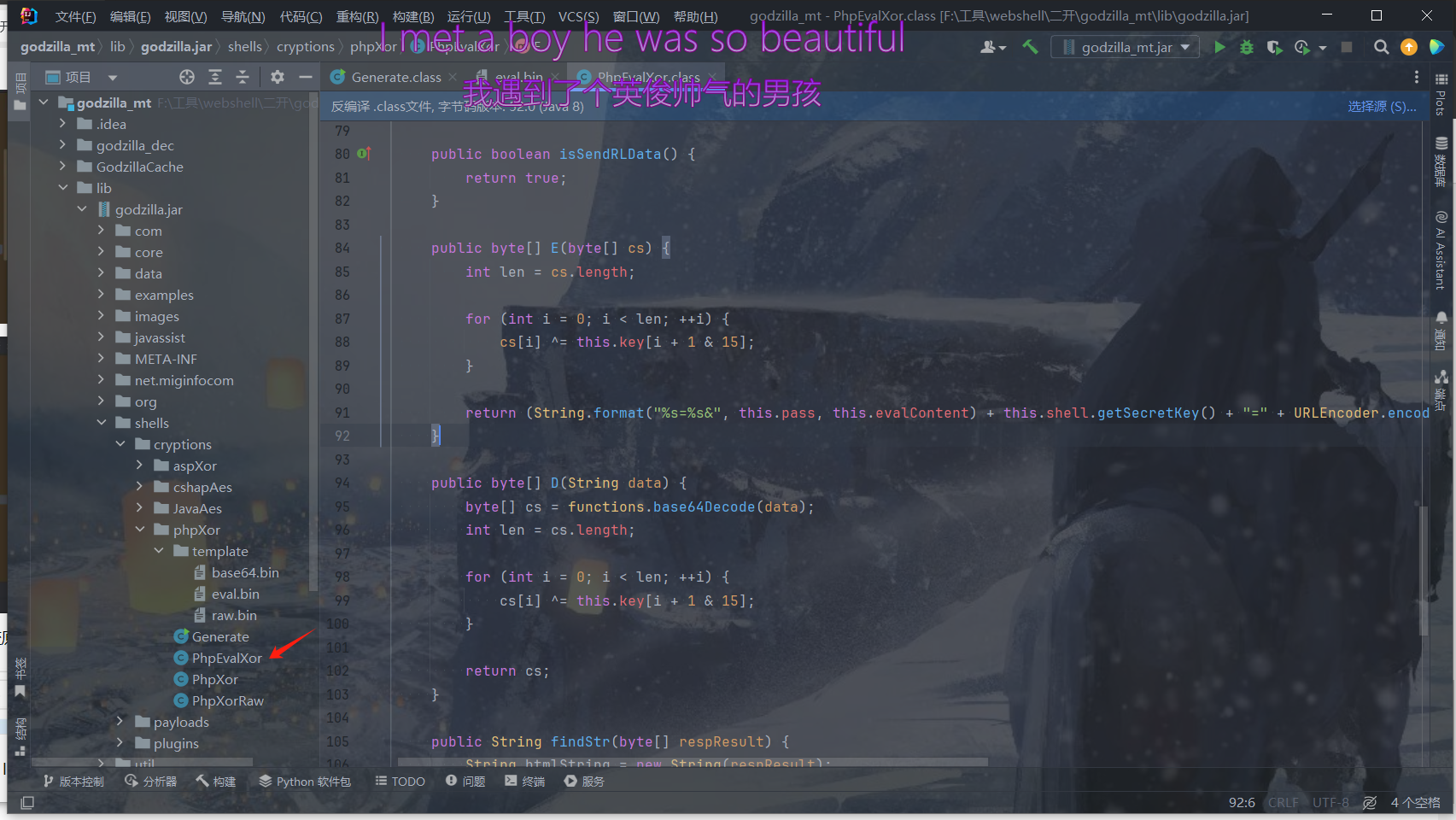Image resolution: width=1456 pixels, height=820 pixels.
Task: Open the Profiler tool window
Action: point(151,782)
